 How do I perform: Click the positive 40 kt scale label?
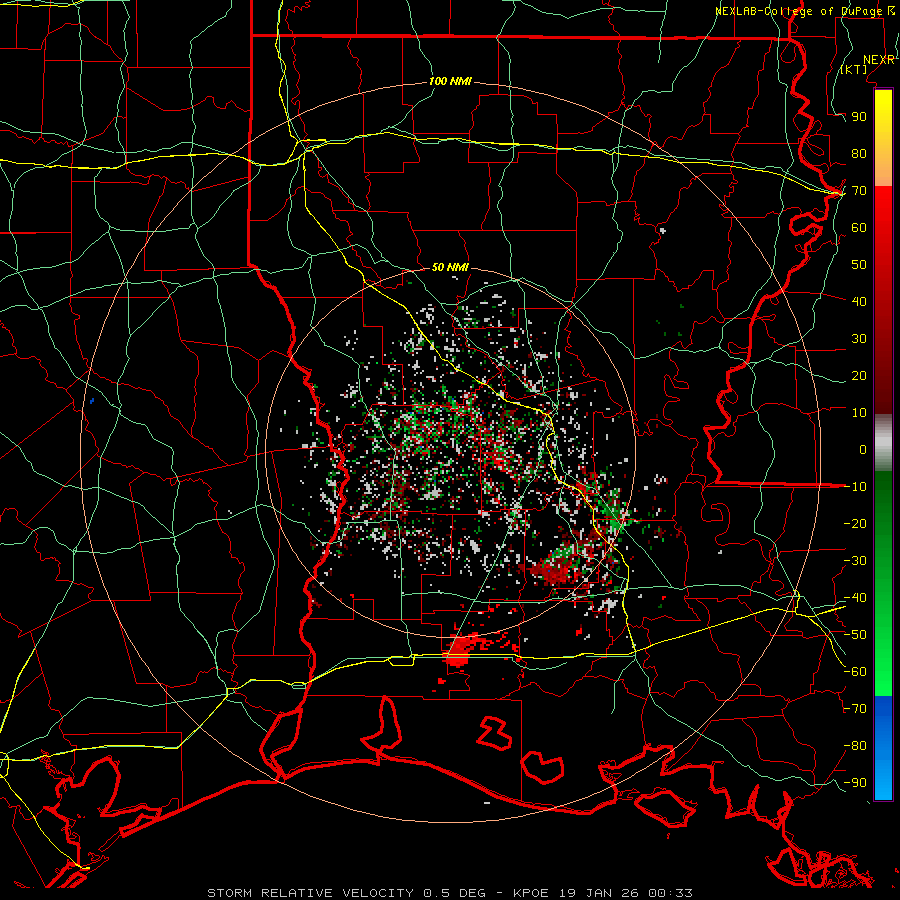pos(859,302)
